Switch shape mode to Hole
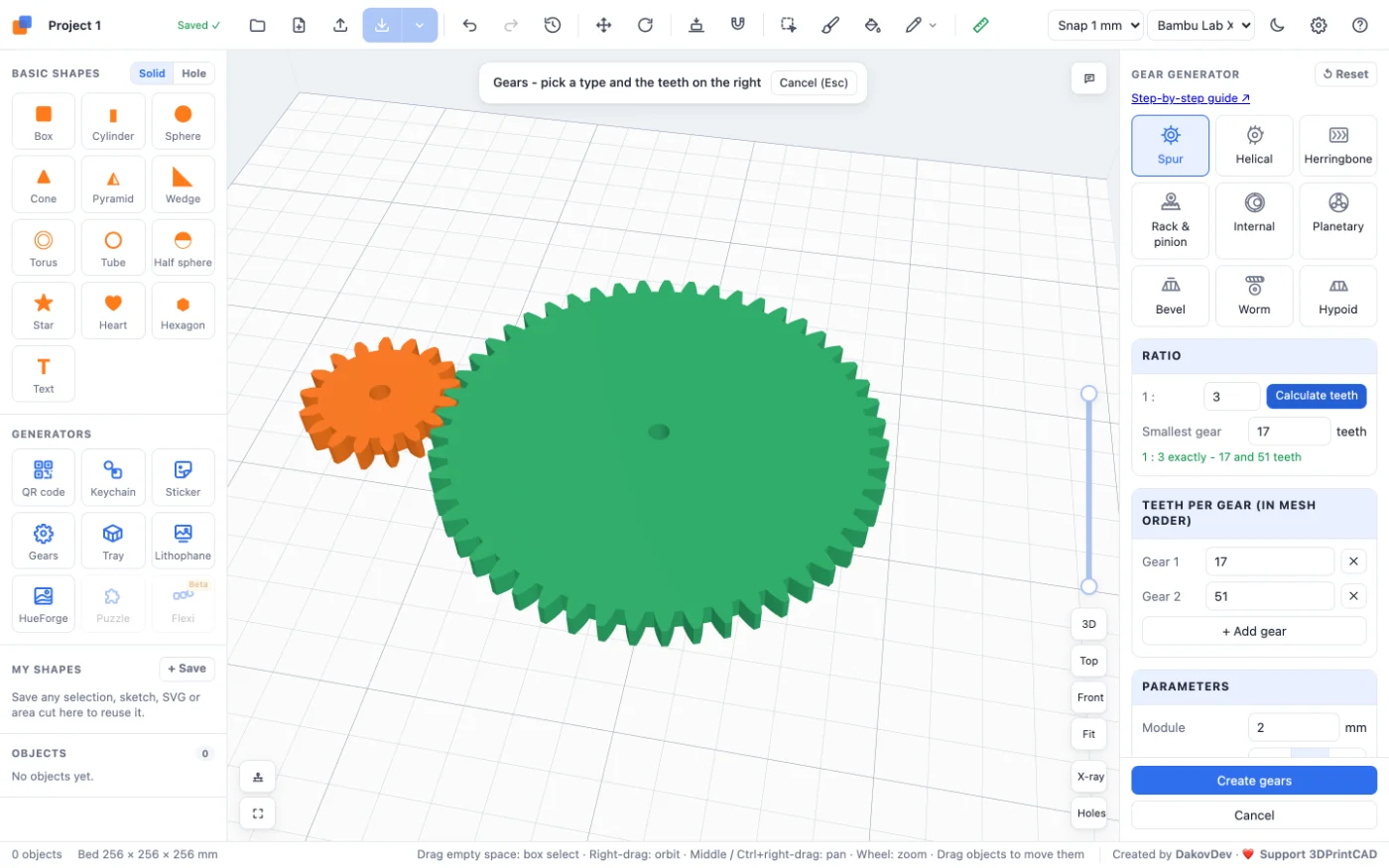The height and width of the screenshot is (868, 1389). click(193, 73)
